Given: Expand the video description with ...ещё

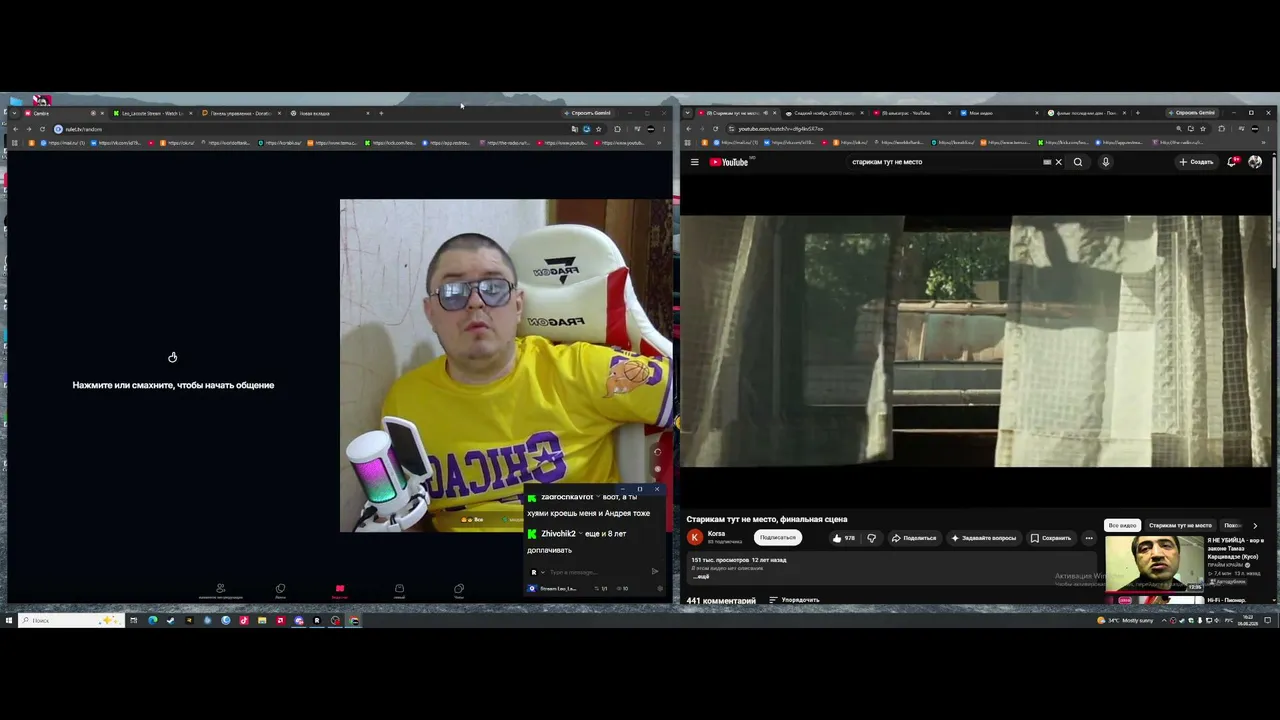Looking at the screenshot, I should [x=702, y=577].
